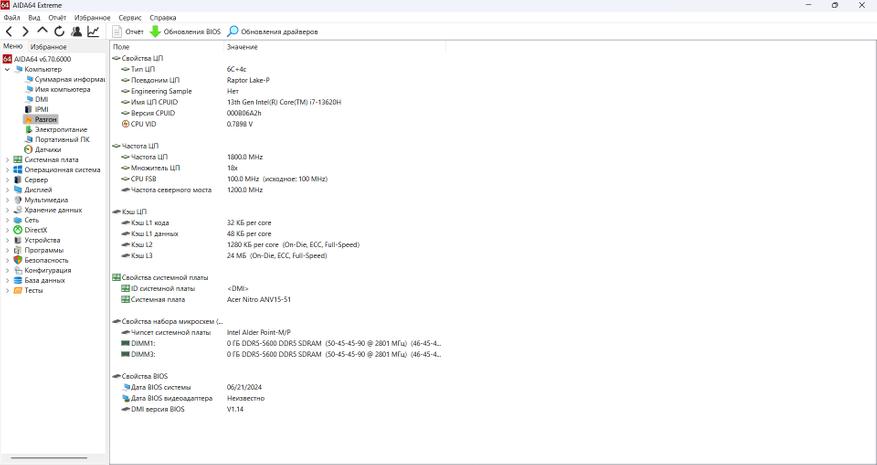877x465 pixels.
Task: Expand the Хранение данных node
Action: click(7, 210)
